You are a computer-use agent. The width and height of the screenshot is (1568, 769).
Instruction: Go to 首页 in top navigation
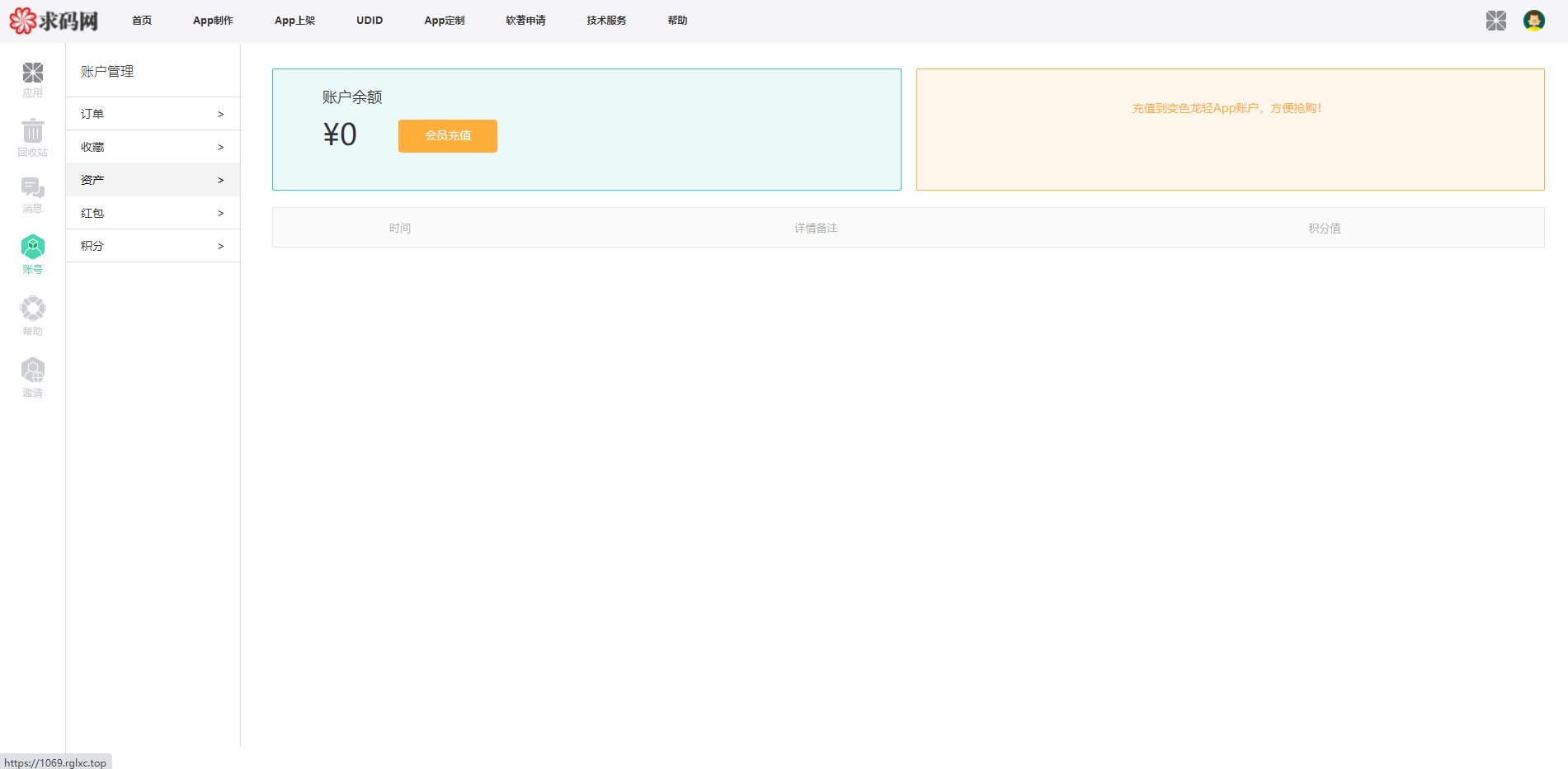click(142, 21)
